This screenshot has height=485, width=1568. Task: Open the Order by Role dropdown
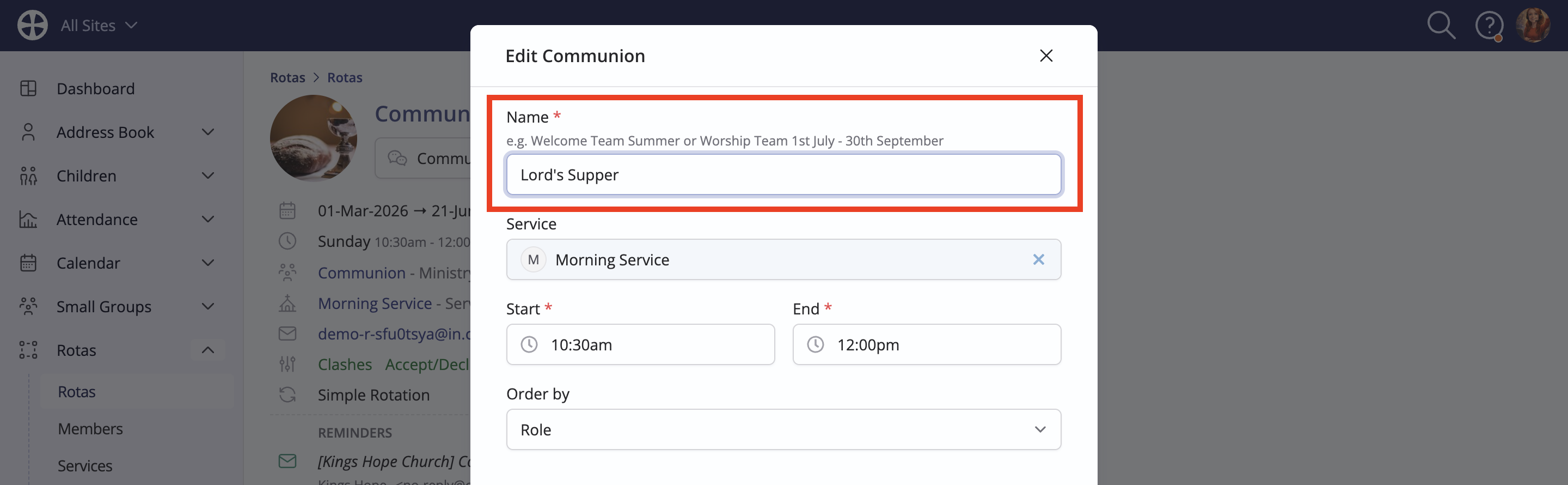(783, 429)
